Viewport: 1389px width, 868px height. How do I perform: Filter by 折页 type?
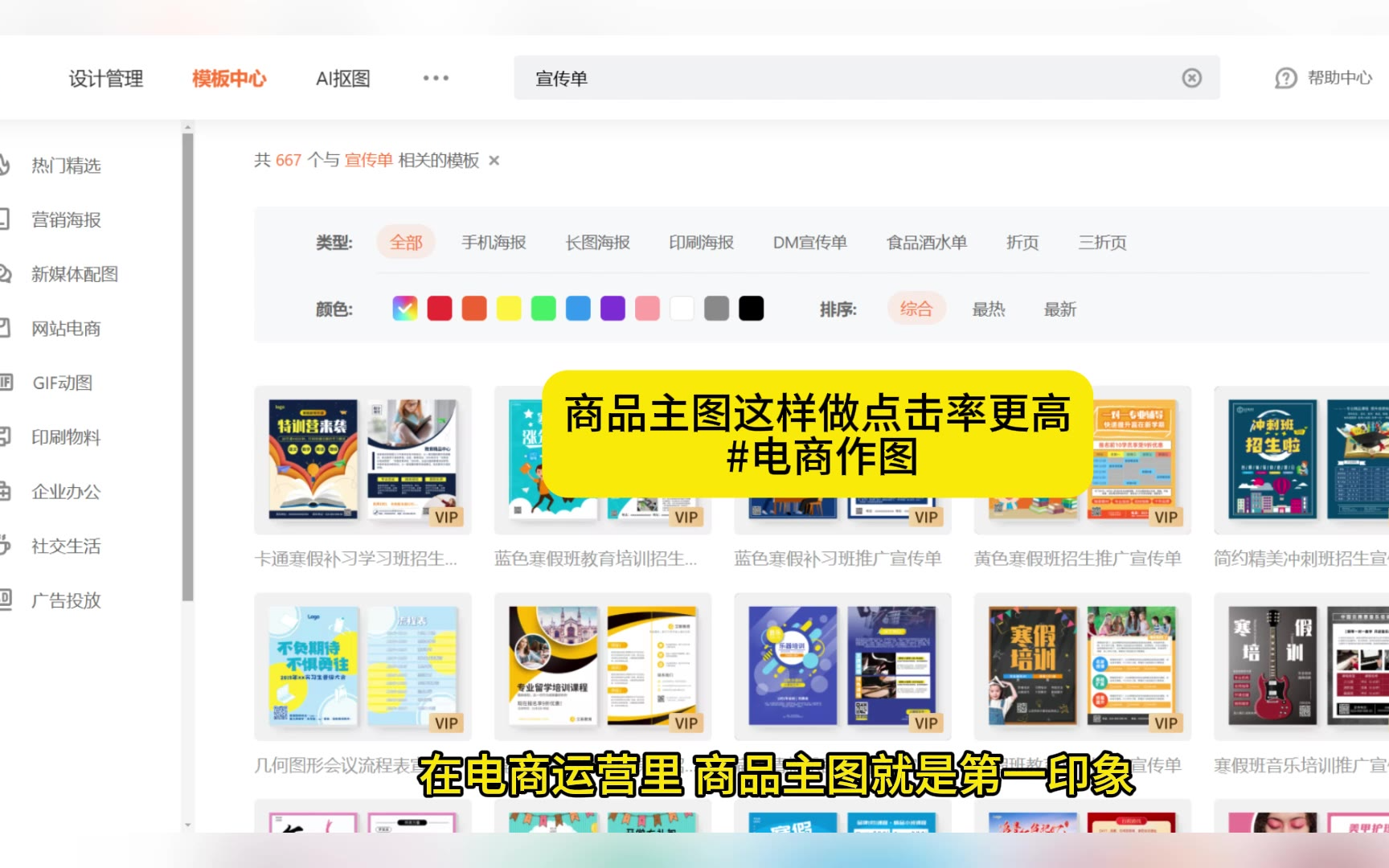click(1022, 242)
